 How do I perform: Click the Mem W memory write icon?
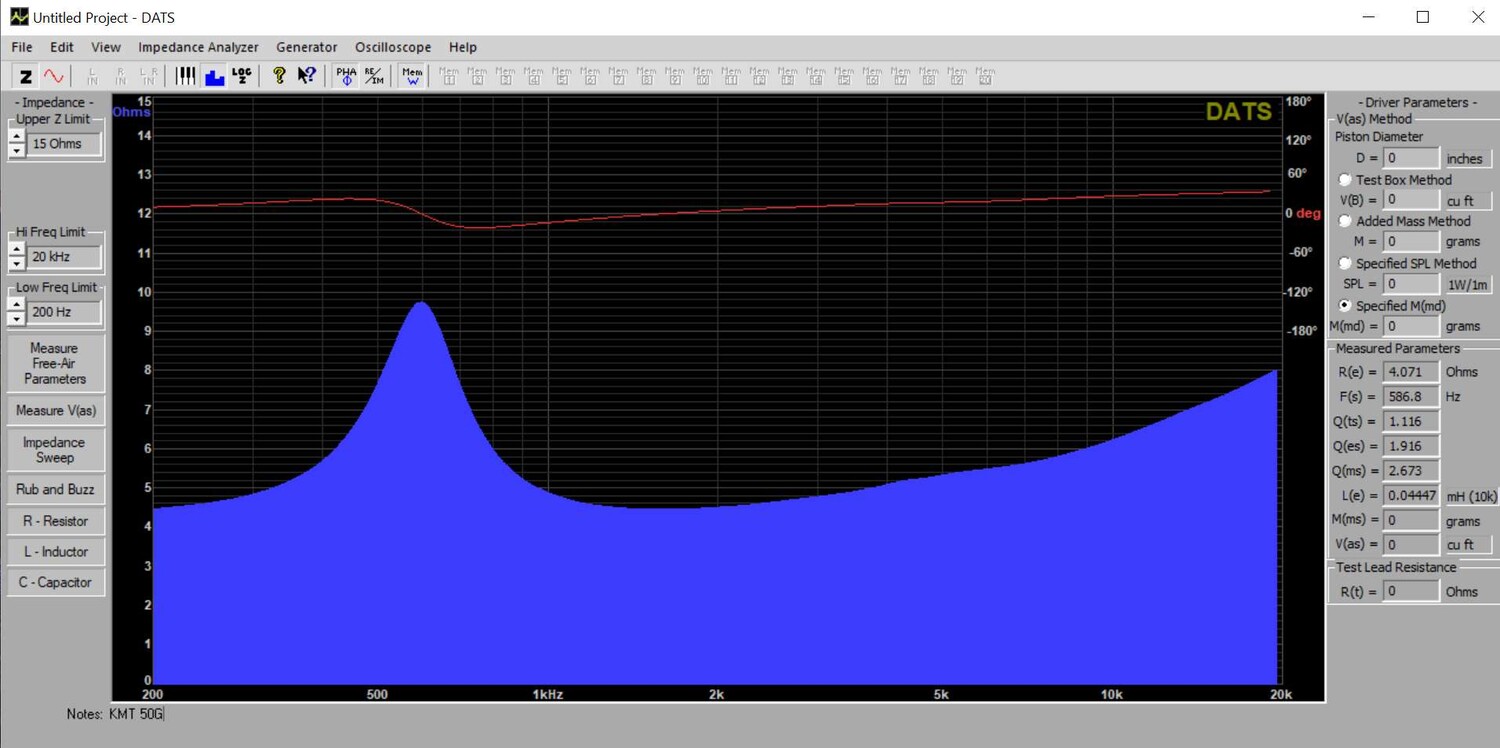412,76
